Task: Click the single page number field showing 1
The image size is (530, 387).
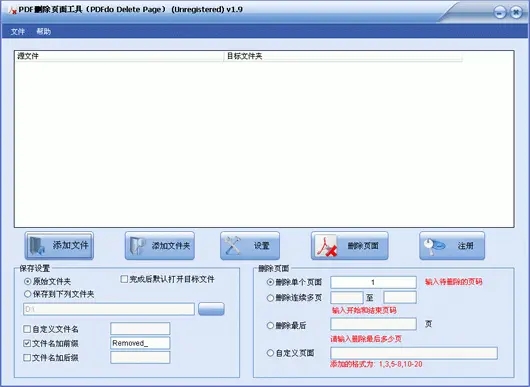Action: point(374,282)
